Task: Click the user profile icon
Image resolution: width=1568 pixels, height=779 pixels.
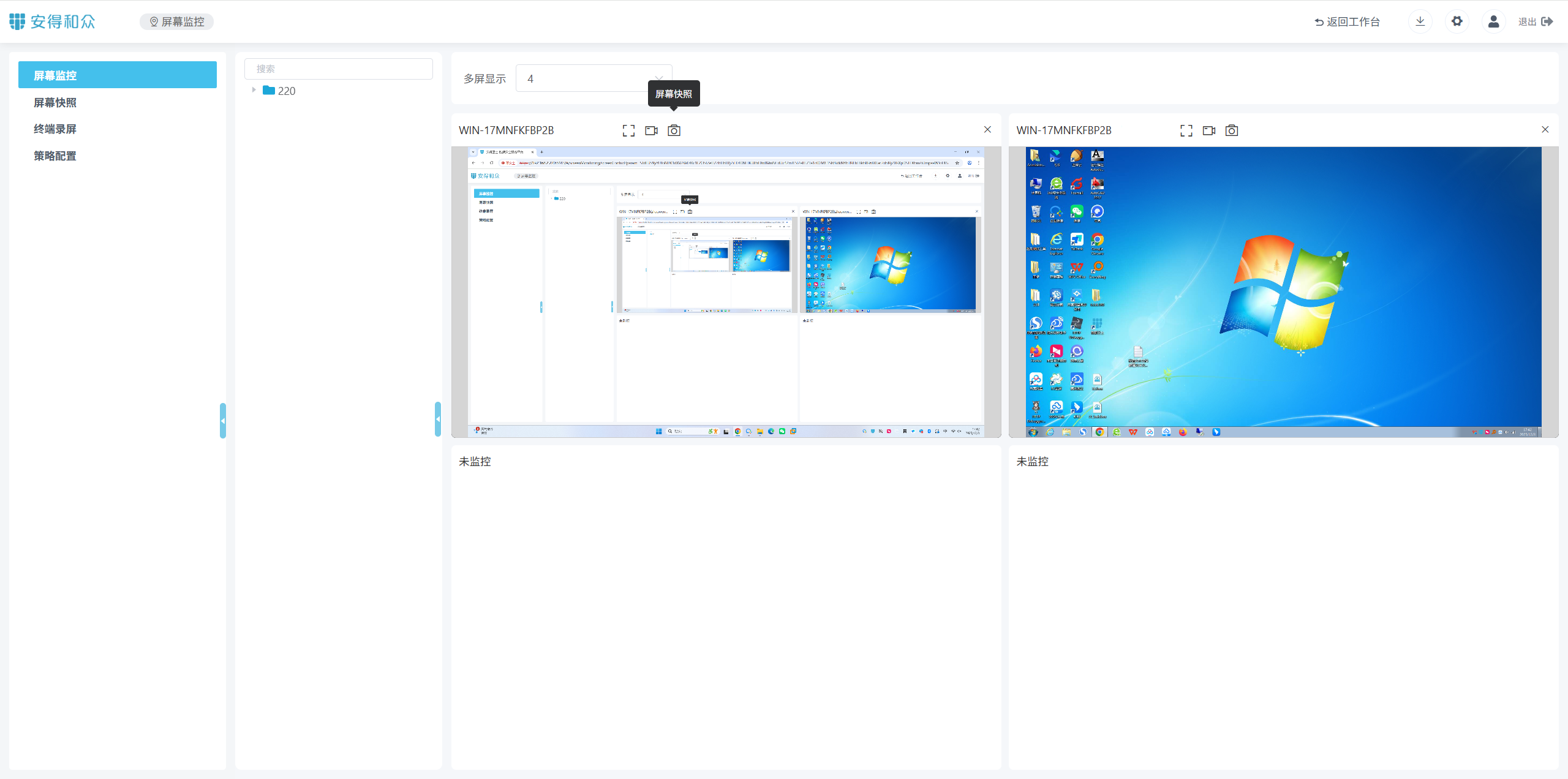Action: pos(1493,21)
